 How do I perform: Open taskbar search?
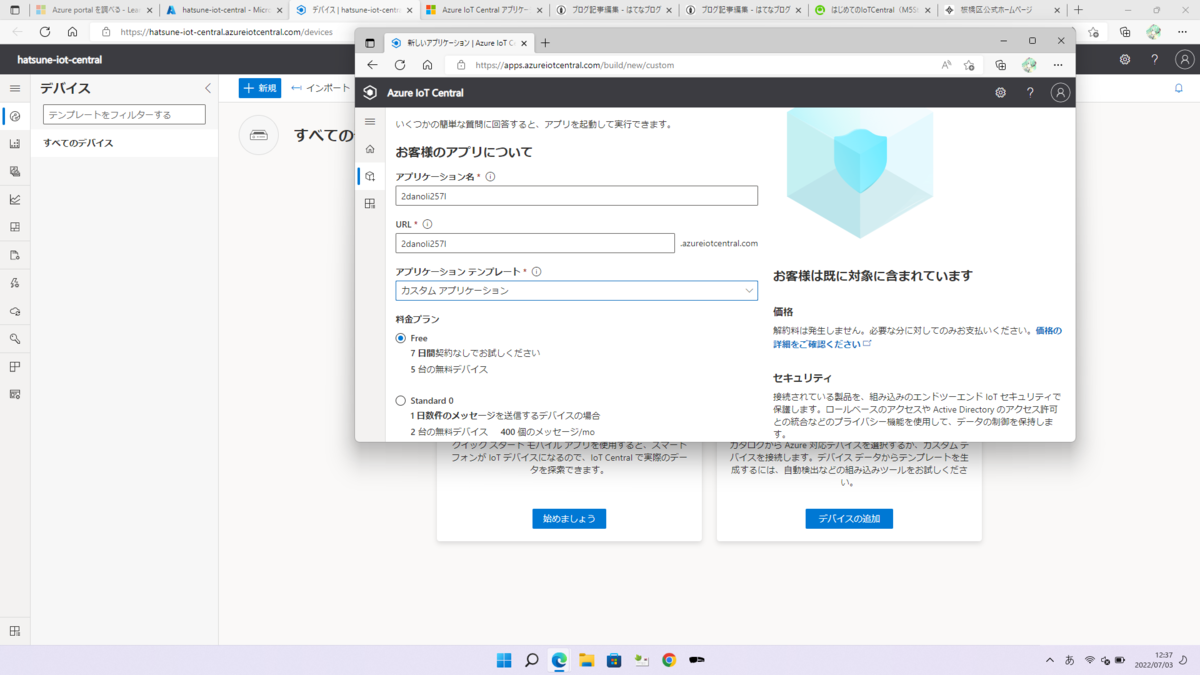point(532,660)
